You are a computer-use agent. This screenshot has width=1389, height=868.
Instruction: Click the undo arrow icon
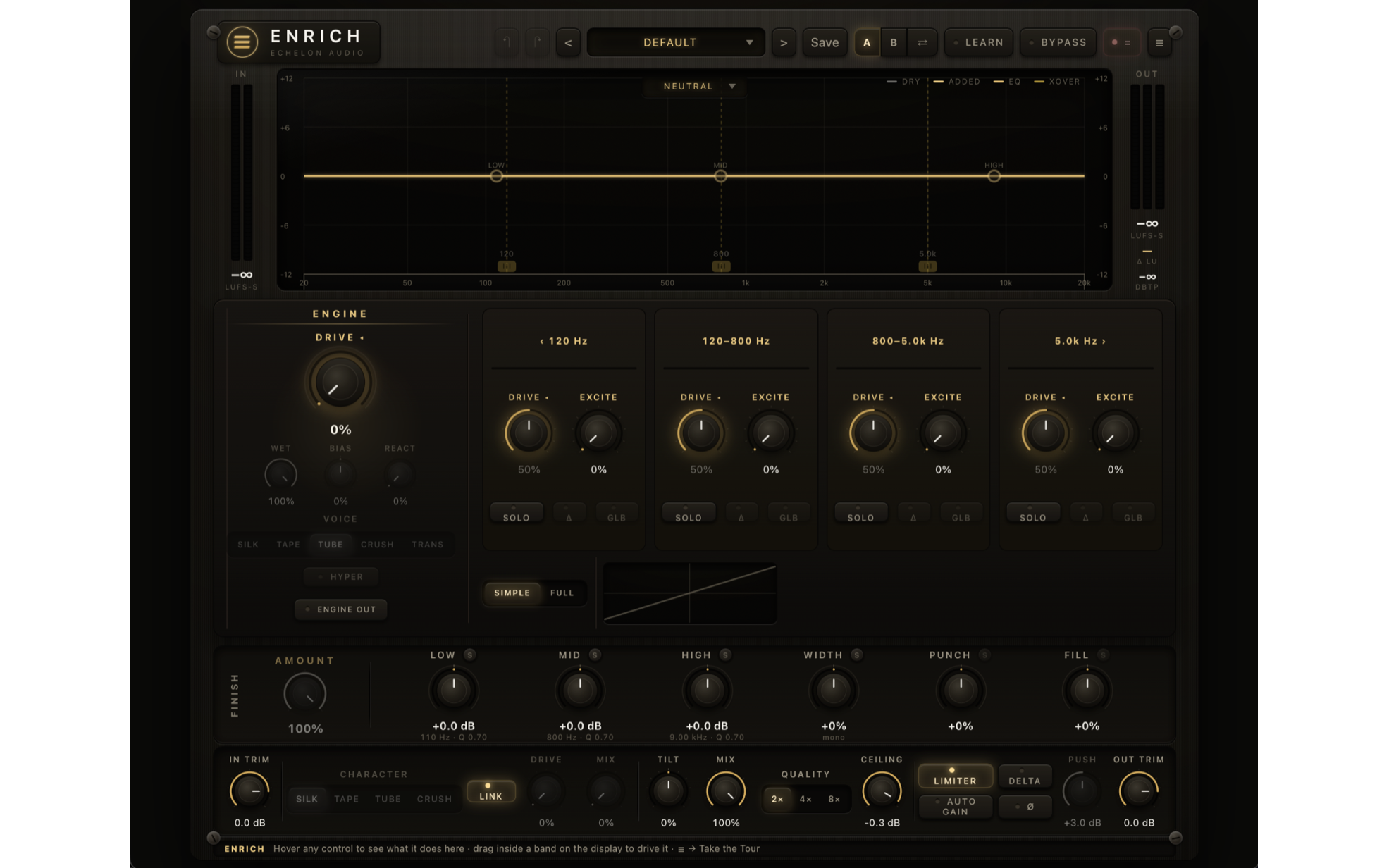click(506, 42)
